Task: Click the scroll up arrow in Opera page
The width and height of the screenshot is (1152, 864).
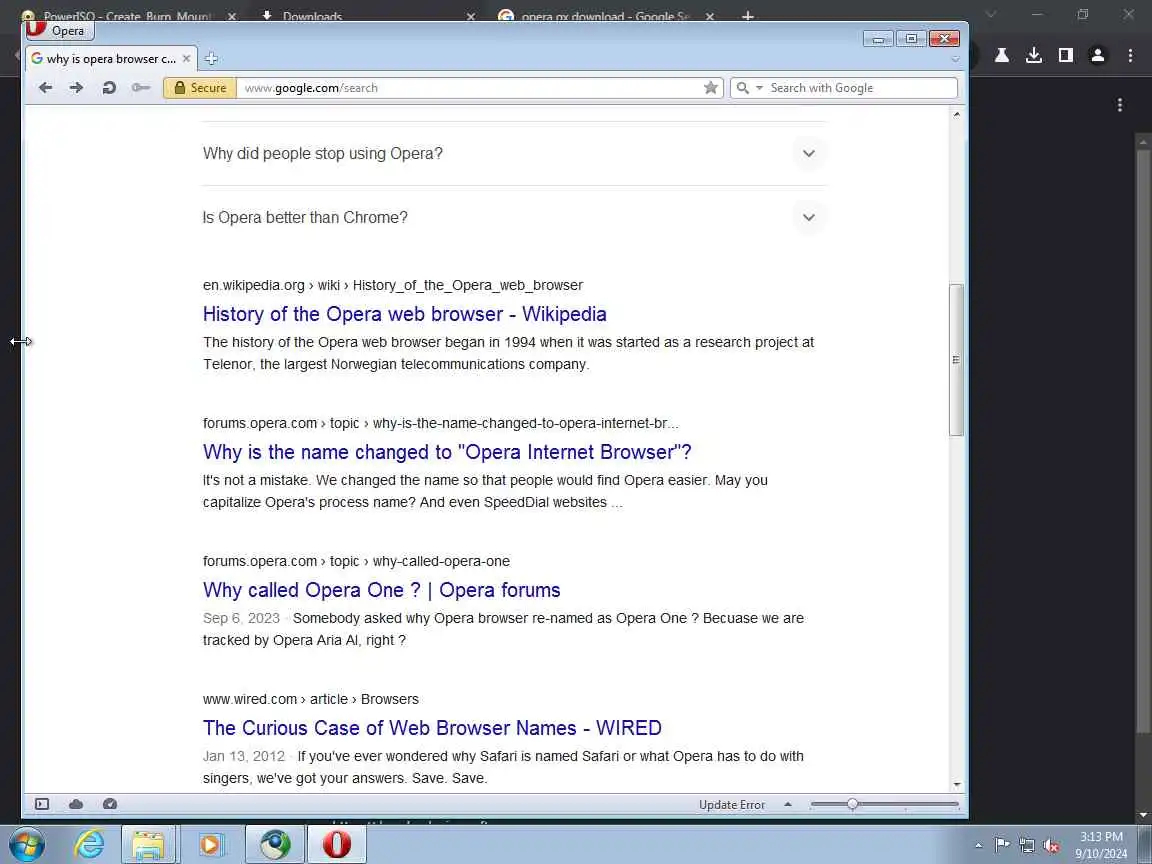Action: [x=956, y=114]
